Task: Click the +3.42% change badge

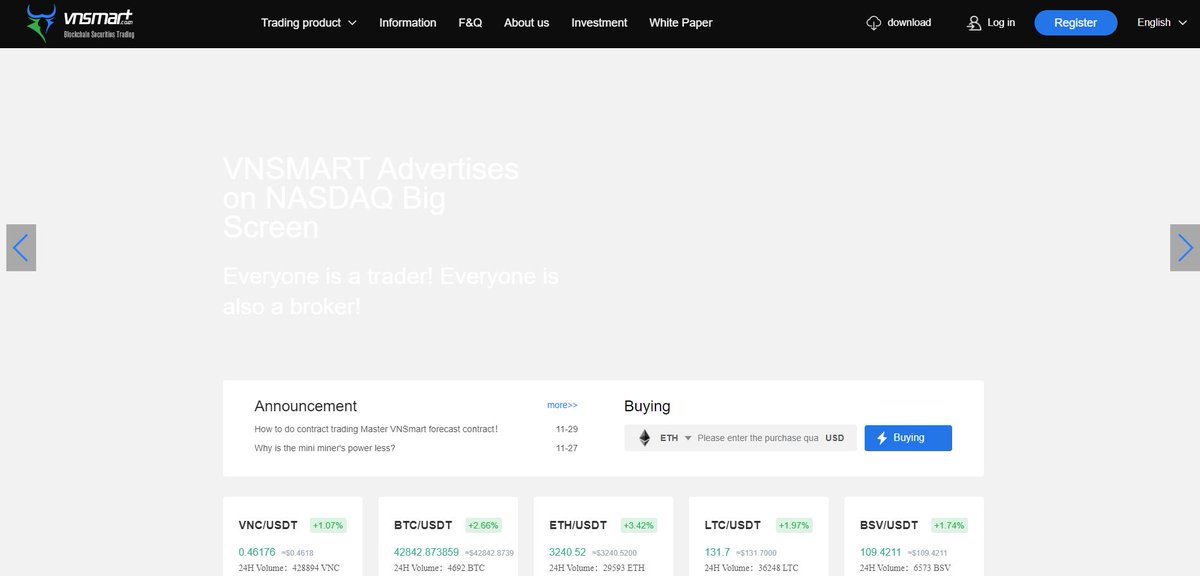Action: [638, 525]
